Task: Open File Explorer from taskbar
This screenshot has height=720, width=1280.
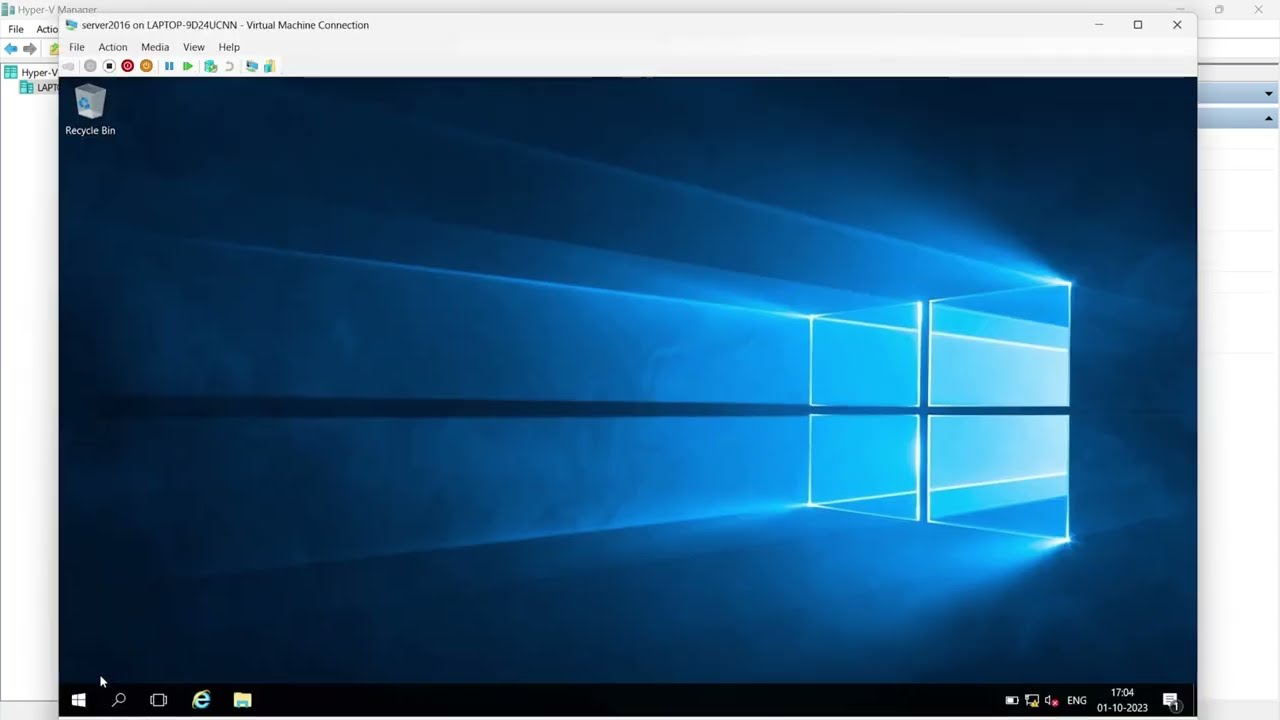Action: tap(242, 700)
